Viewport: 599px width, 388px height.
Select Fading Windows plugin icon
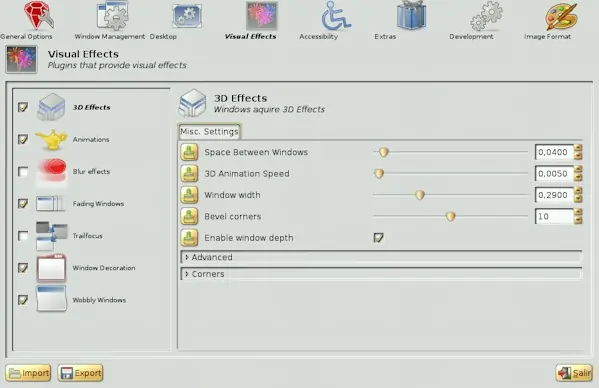(x=51, y=204)
